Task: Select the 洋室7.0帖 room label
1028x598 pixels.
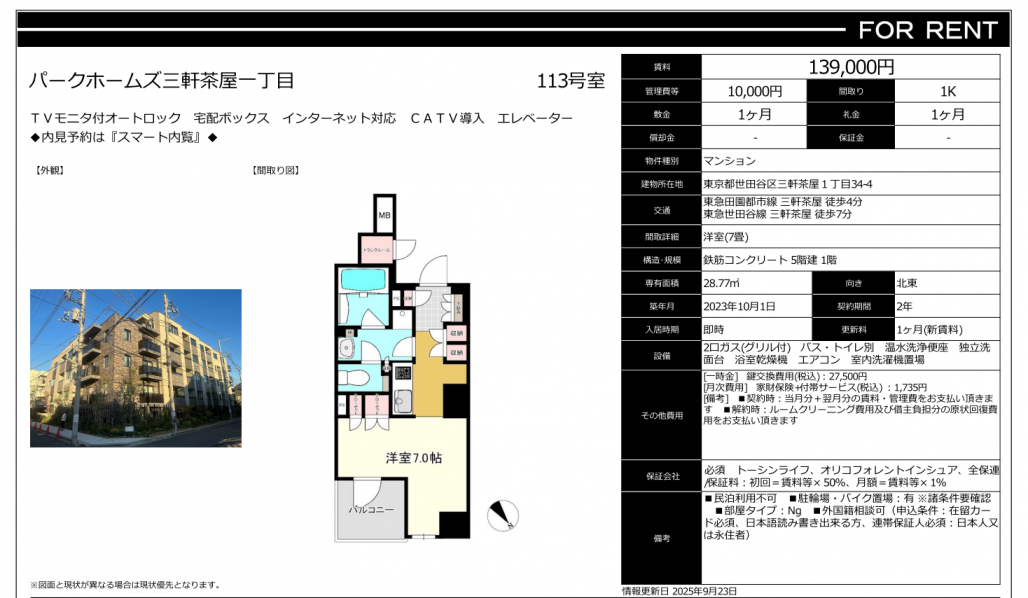Action: 414,457
